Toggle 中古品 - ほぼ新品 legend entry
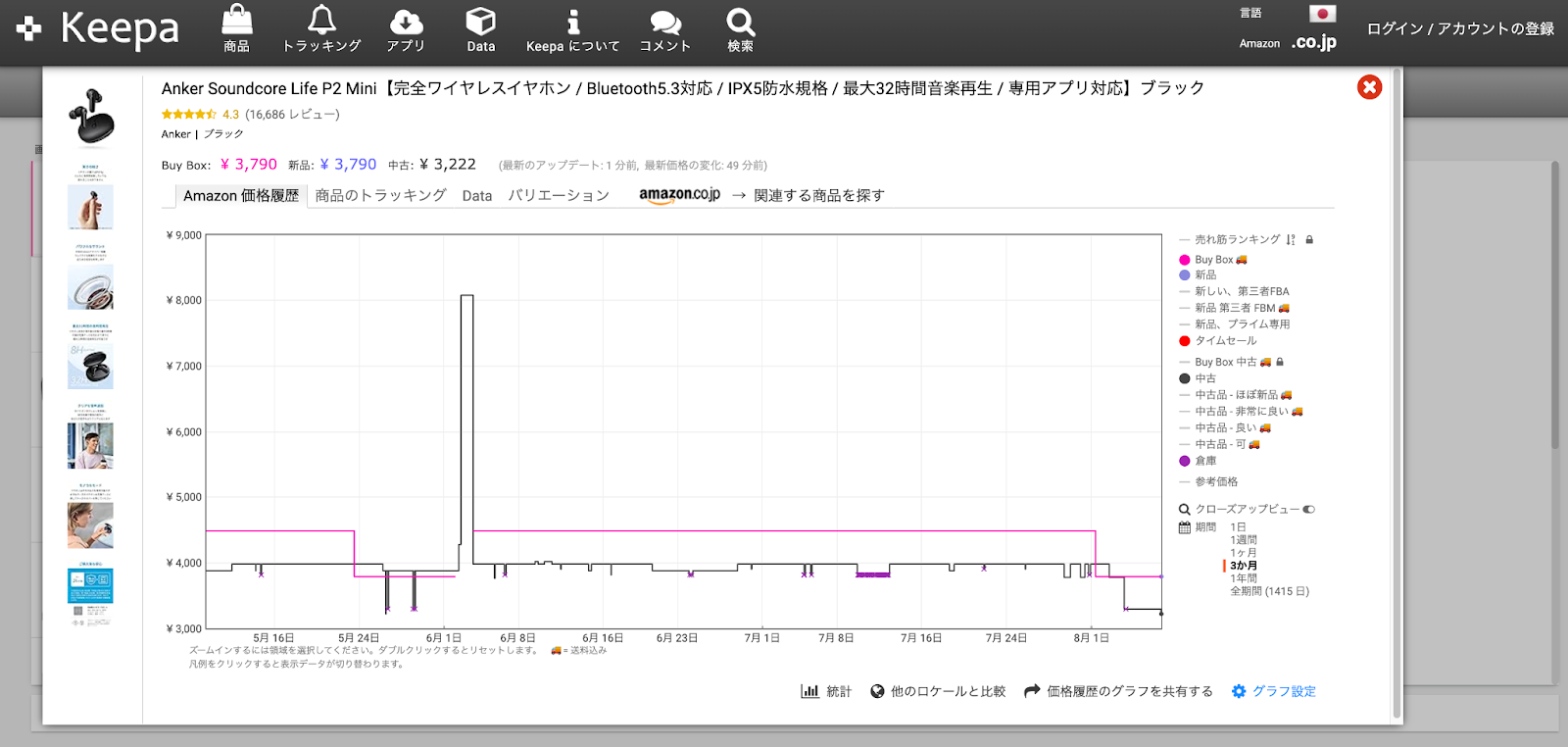Screen dimensions: 1568x747 pos(1236,395)
